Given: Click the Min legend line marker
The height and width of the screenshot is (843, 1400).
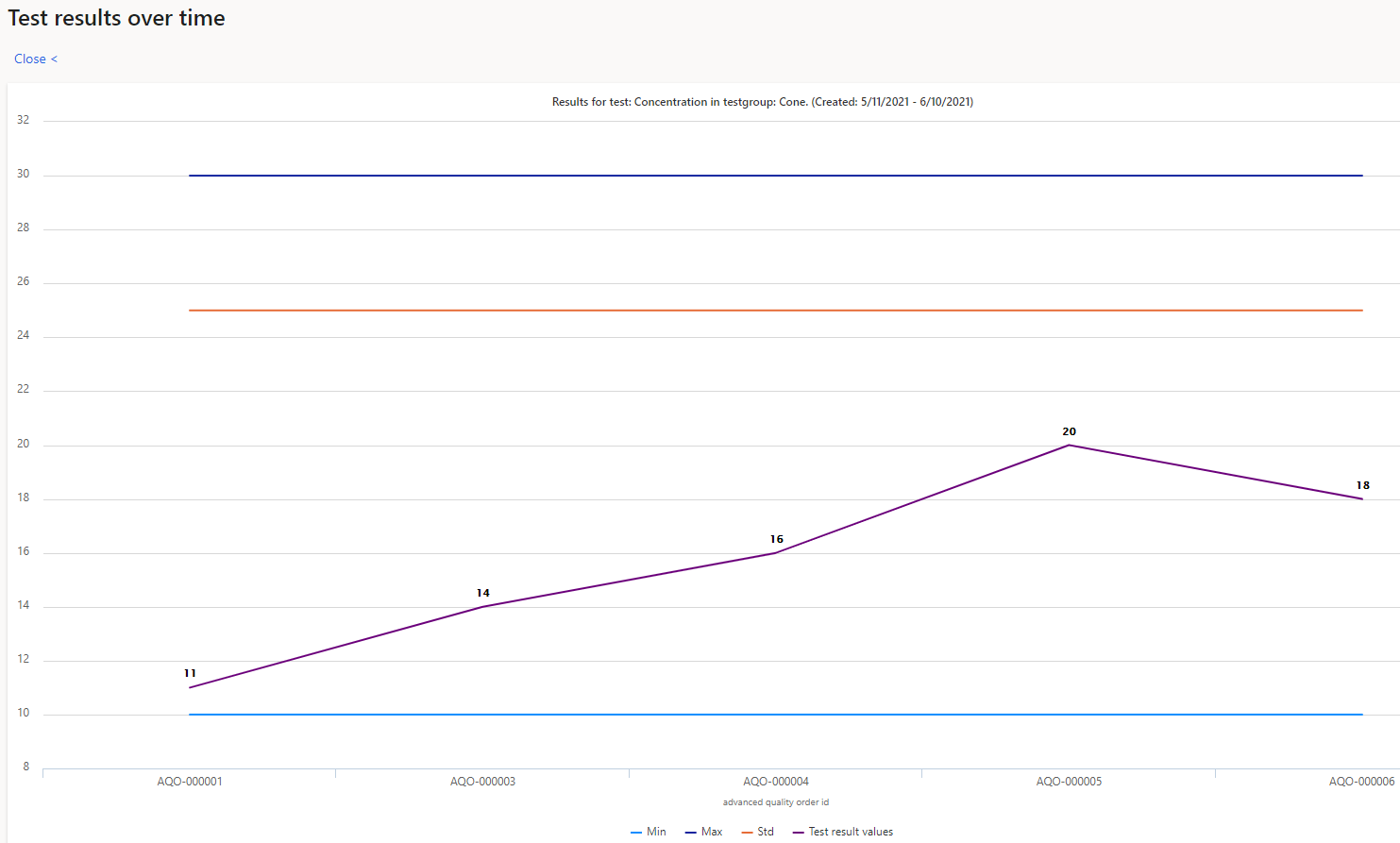Looking at the screenshot, I should tap(637, 831).
